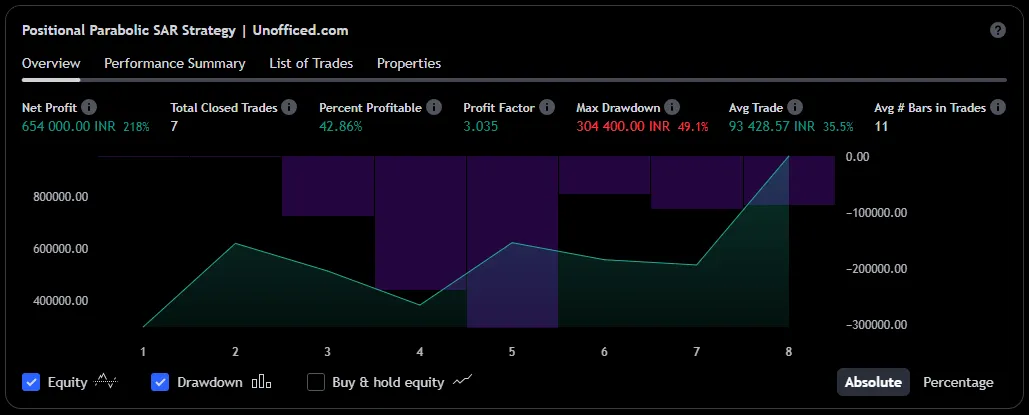Uncheck the Equity checkbox
Viewport: 1029px width, 415px height.
(31, 382)
